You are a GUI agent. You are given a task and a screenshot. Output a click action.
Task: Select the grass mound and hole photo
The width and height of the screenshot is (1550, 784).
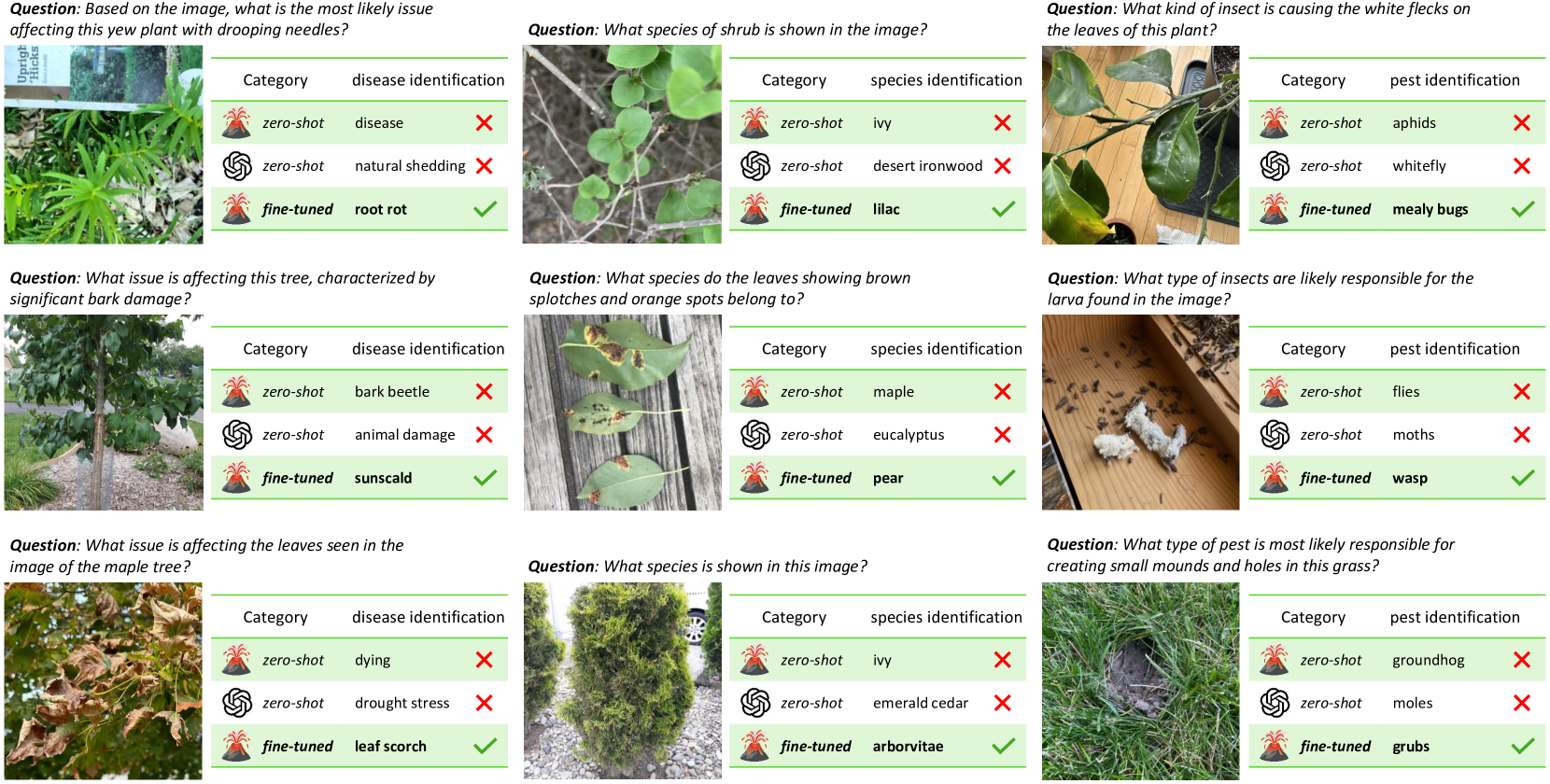click(1141, 681)
